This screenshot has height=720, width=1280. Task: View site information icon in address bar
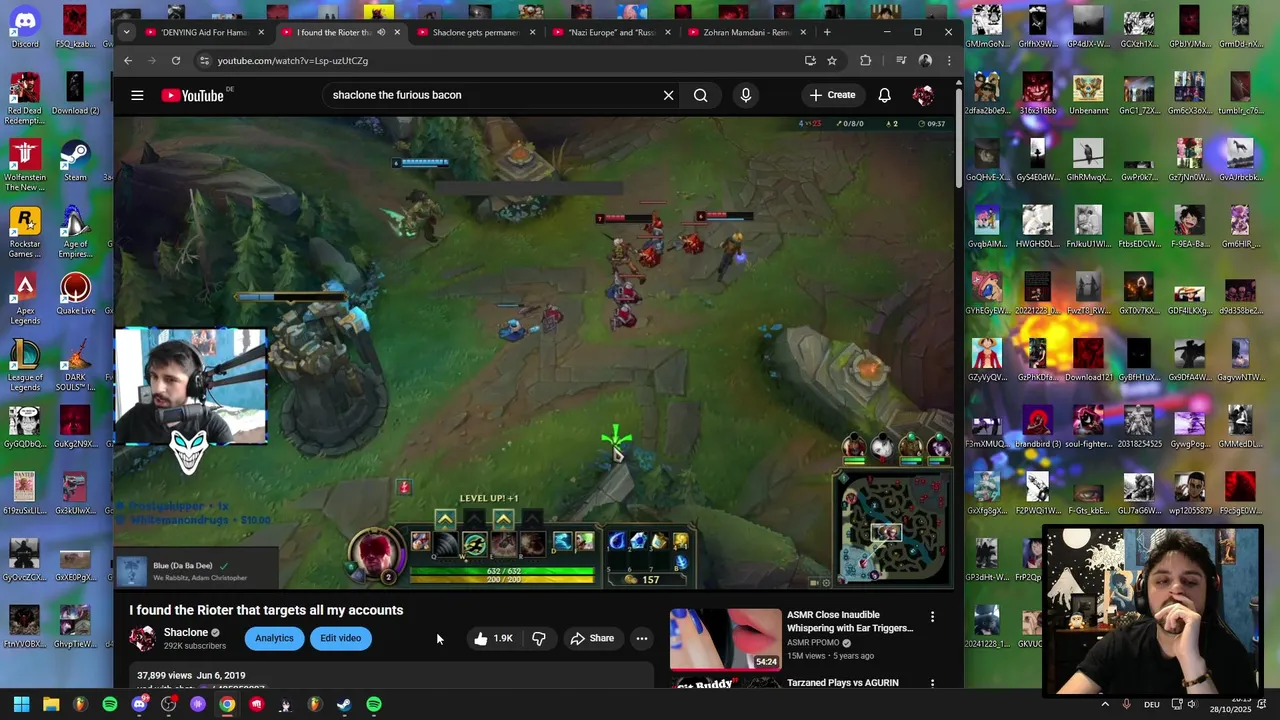point(204,61)
